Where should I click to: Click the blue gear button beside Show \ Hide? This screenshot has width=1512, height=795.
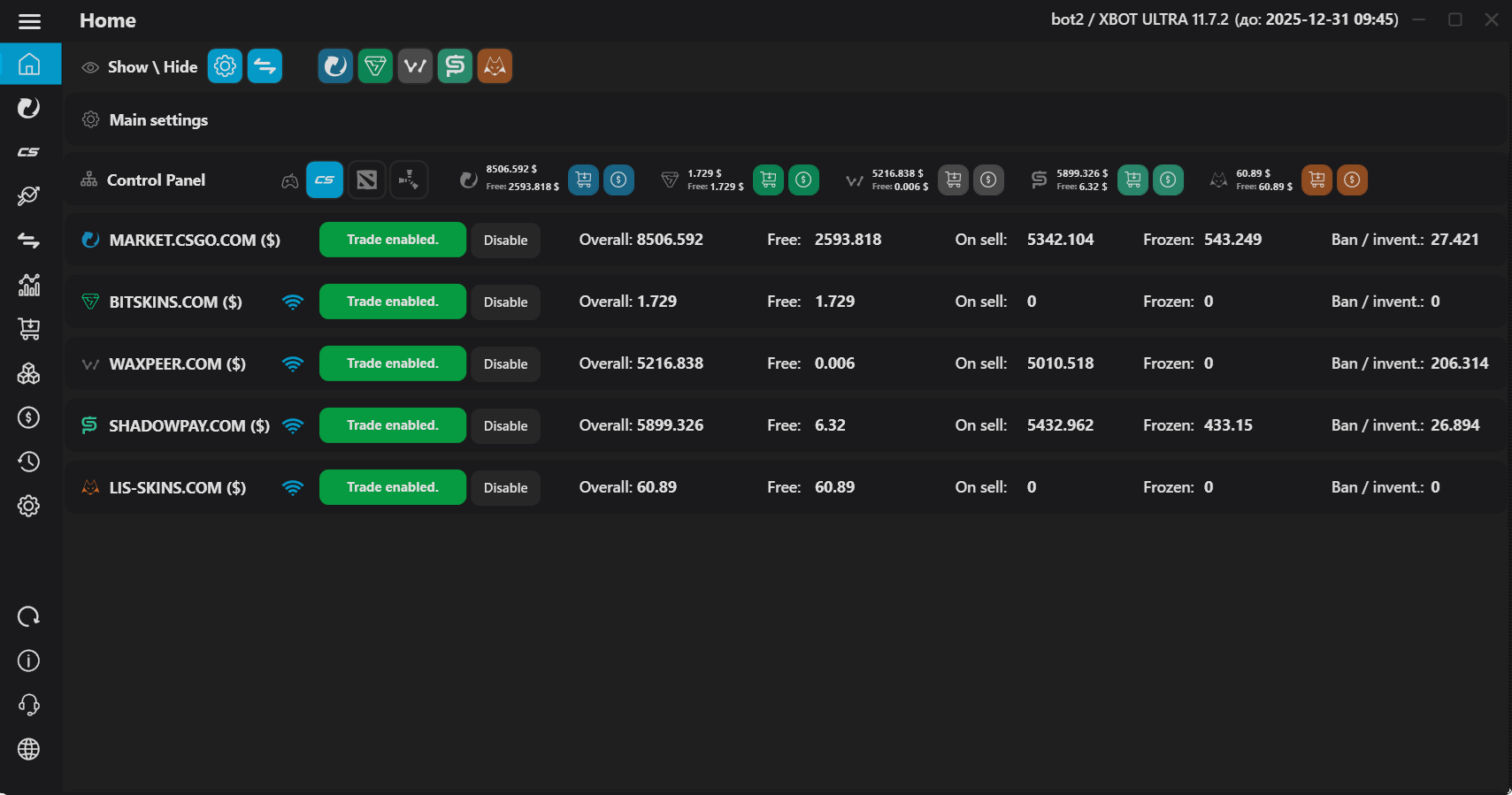(225, 66)
